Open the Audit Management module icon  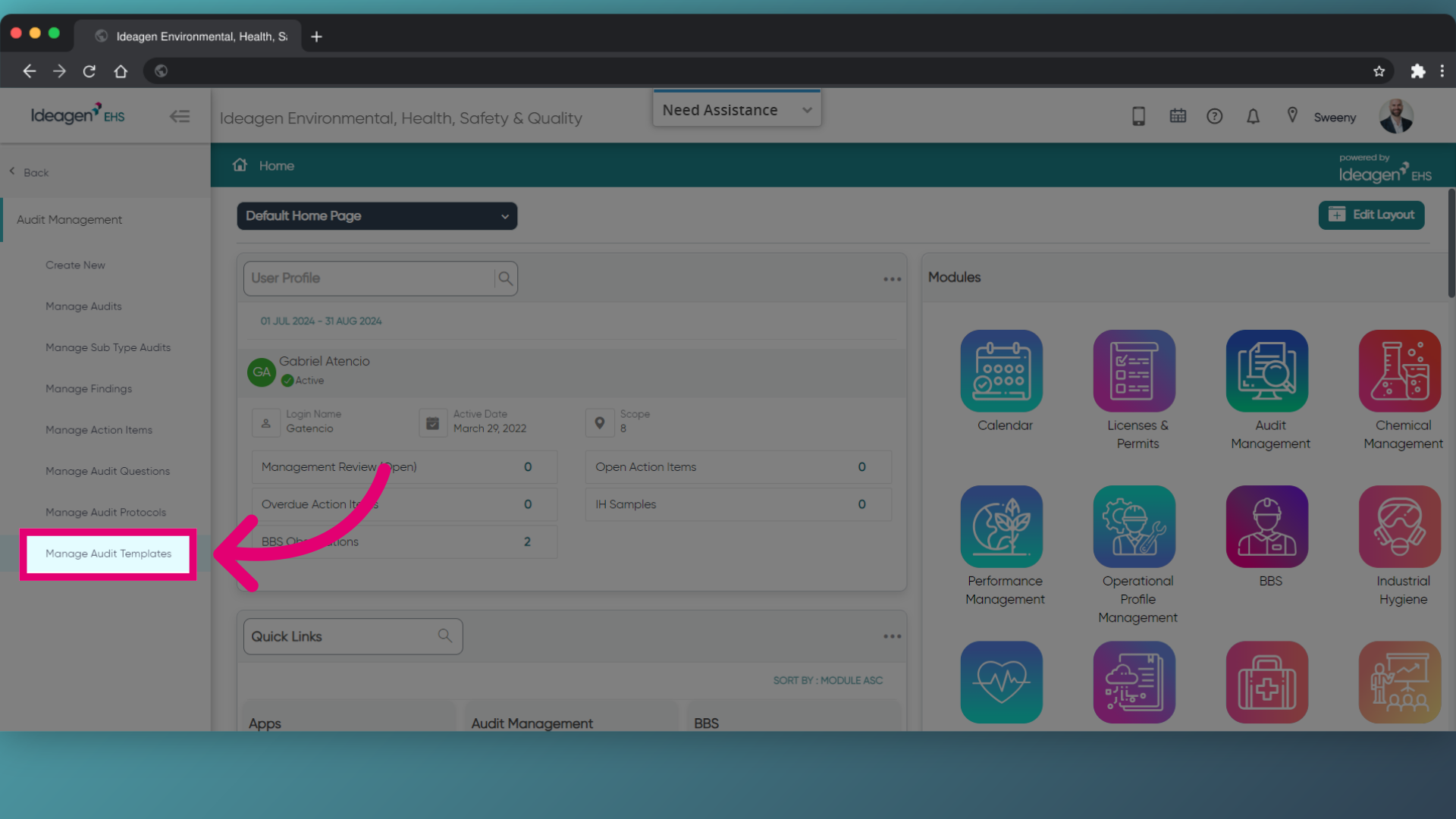tap(1266, 372)
